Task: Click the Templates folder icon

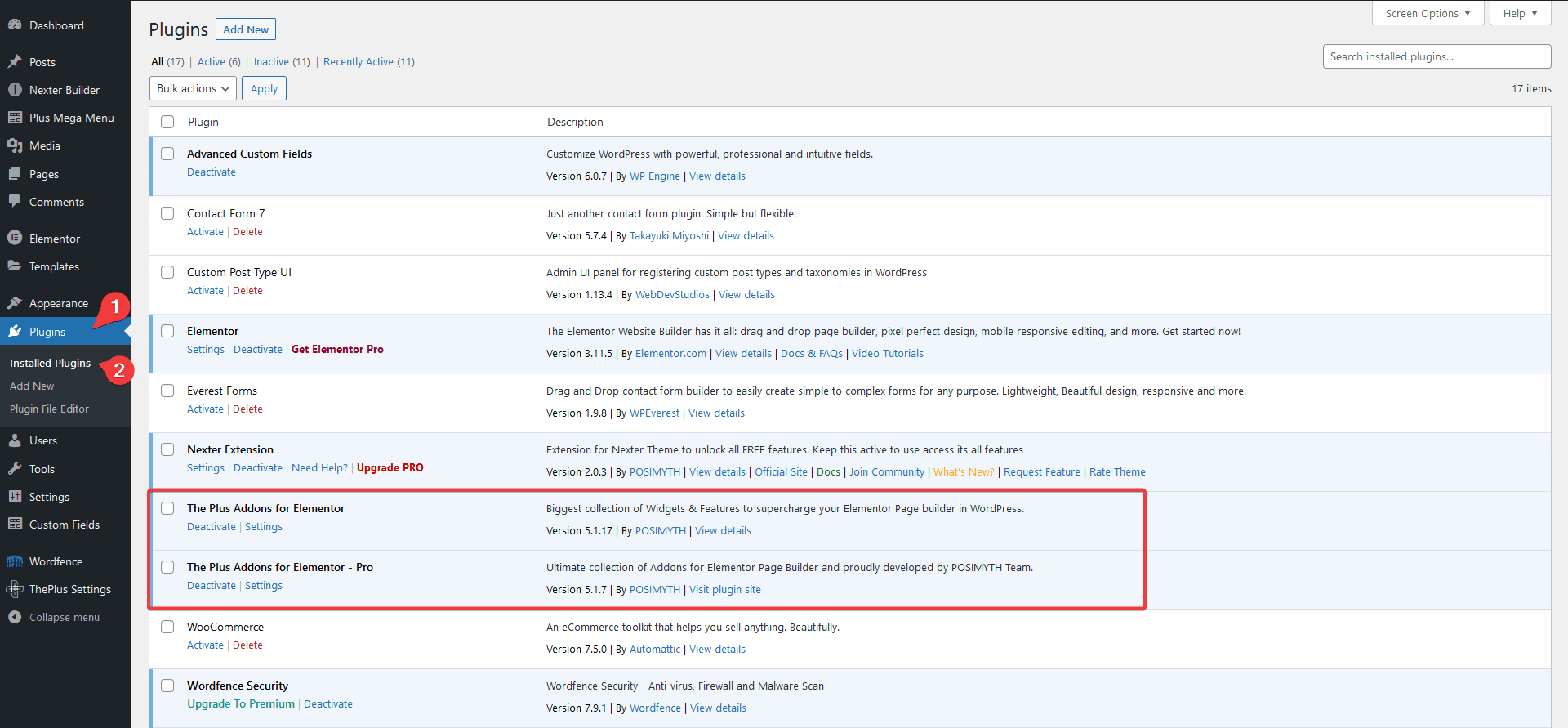Action: click(15, 266)
